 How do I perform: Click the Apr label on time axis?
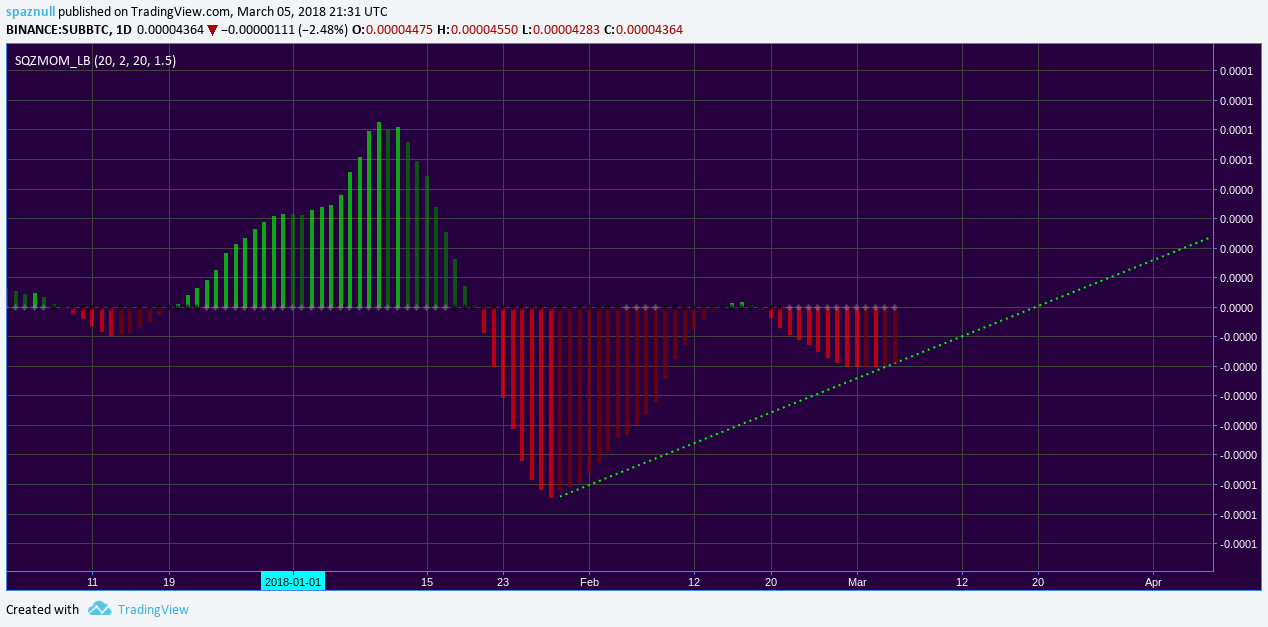click(x=1152, y=581)
